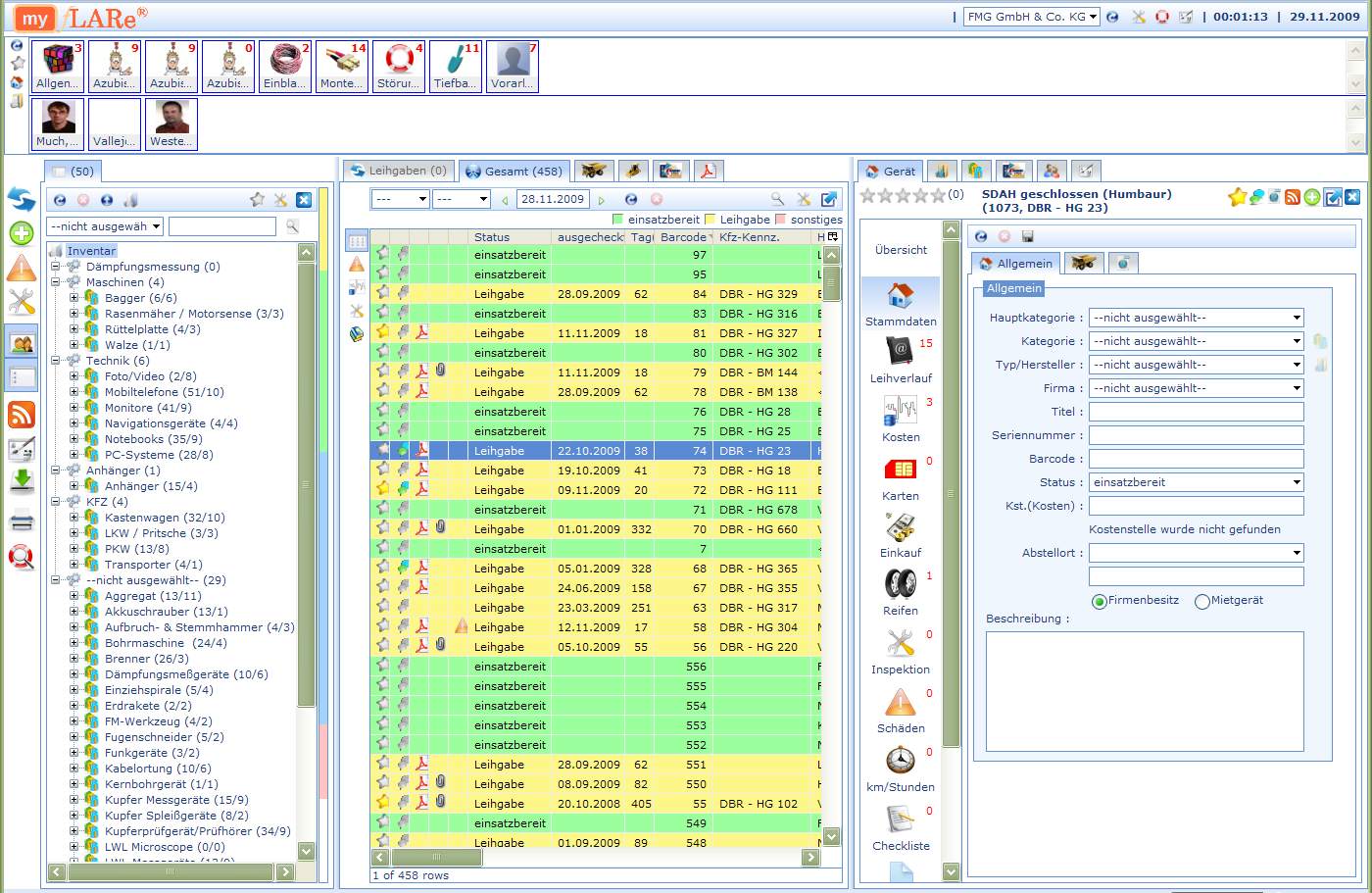Click the RSS feed icon in left sidebar

(x=22, y=415)
